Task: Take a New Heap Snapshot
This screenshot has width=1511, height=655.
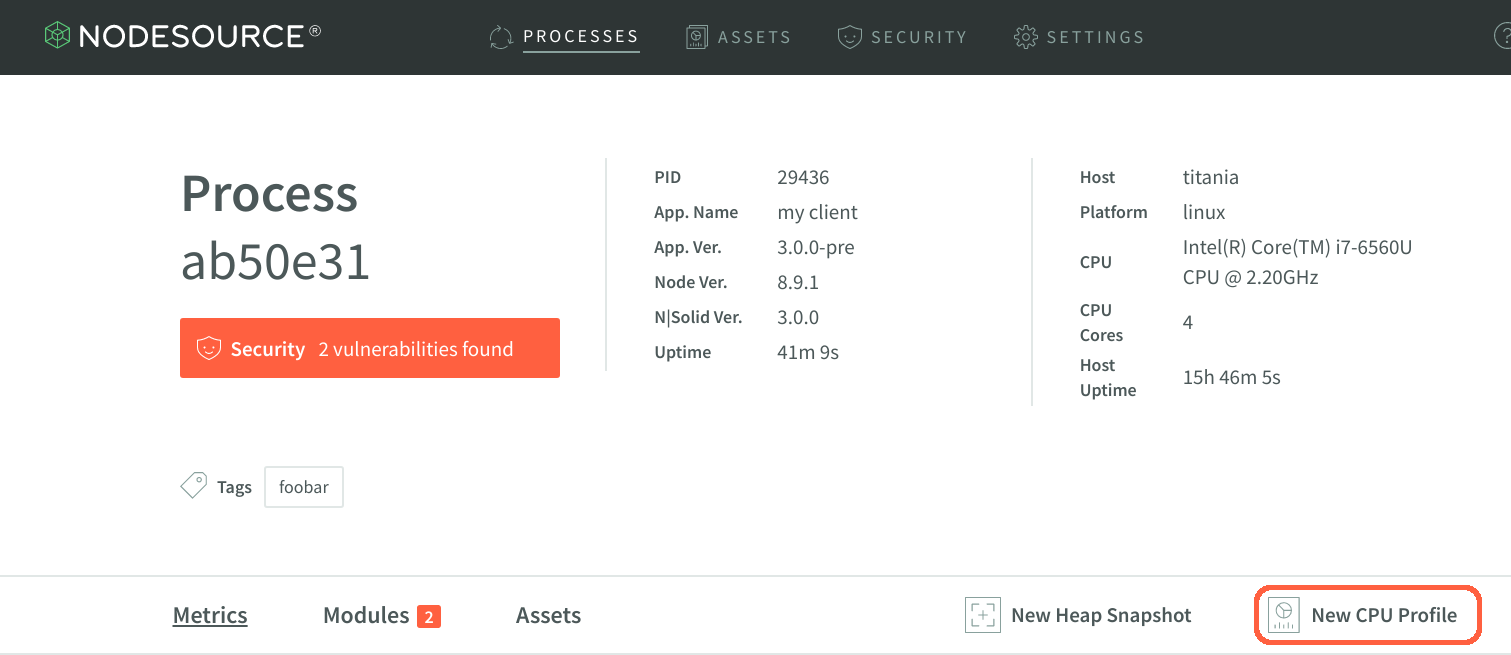Action: (1100, 615)
